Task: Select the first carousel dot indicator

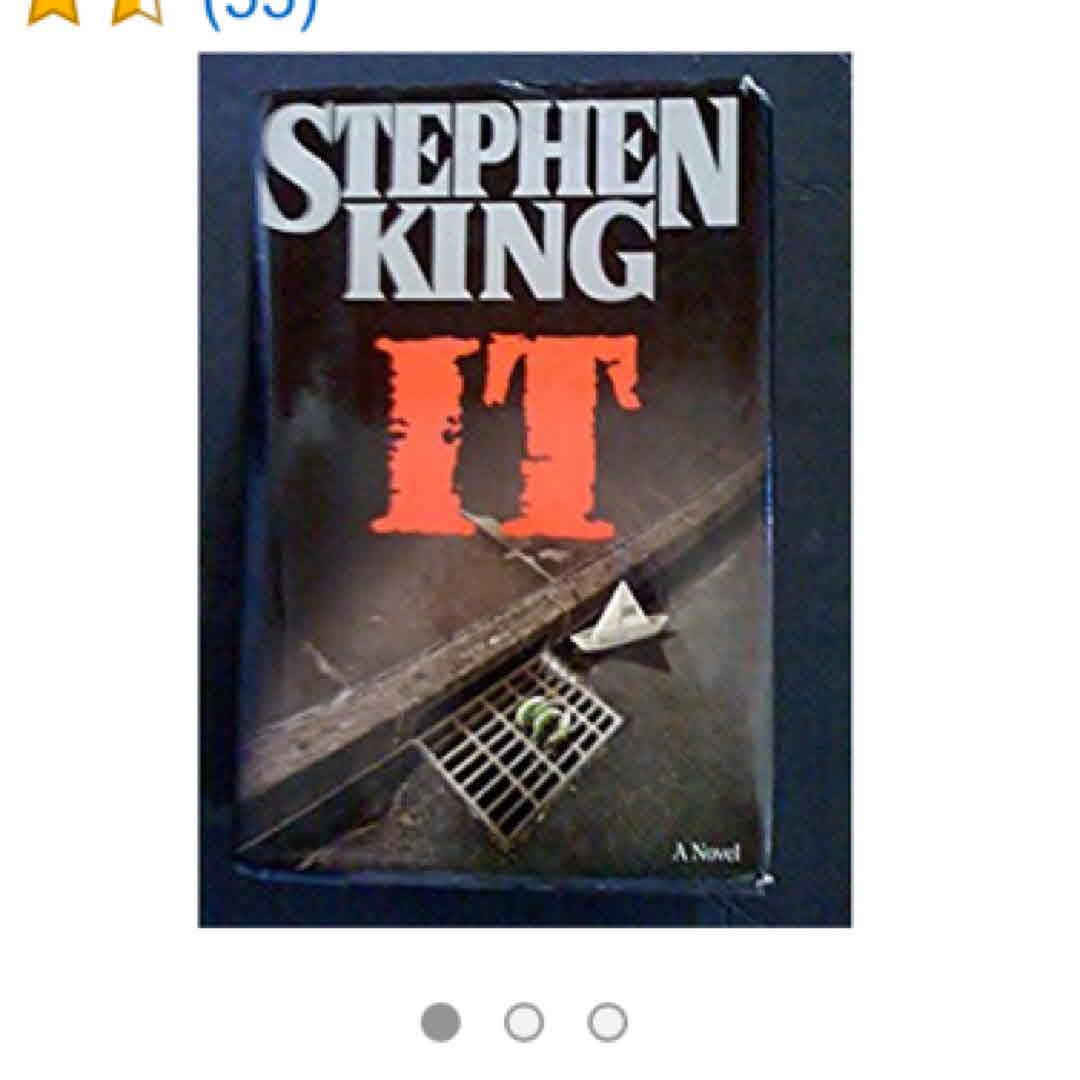Action: tap(441, 1021)
